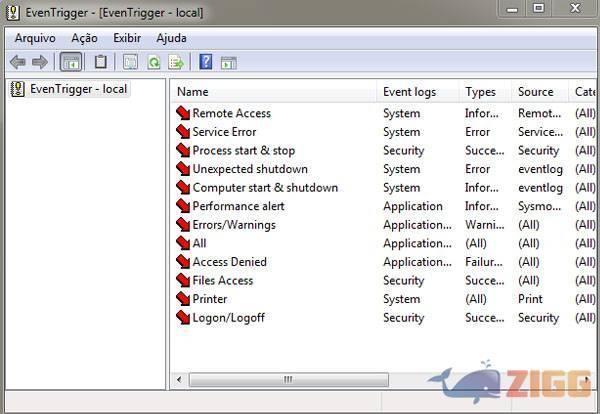This screenshot has height=414, width=600.
Task: Click the Back arrow toolbar icon
Action: pos(18,62)
